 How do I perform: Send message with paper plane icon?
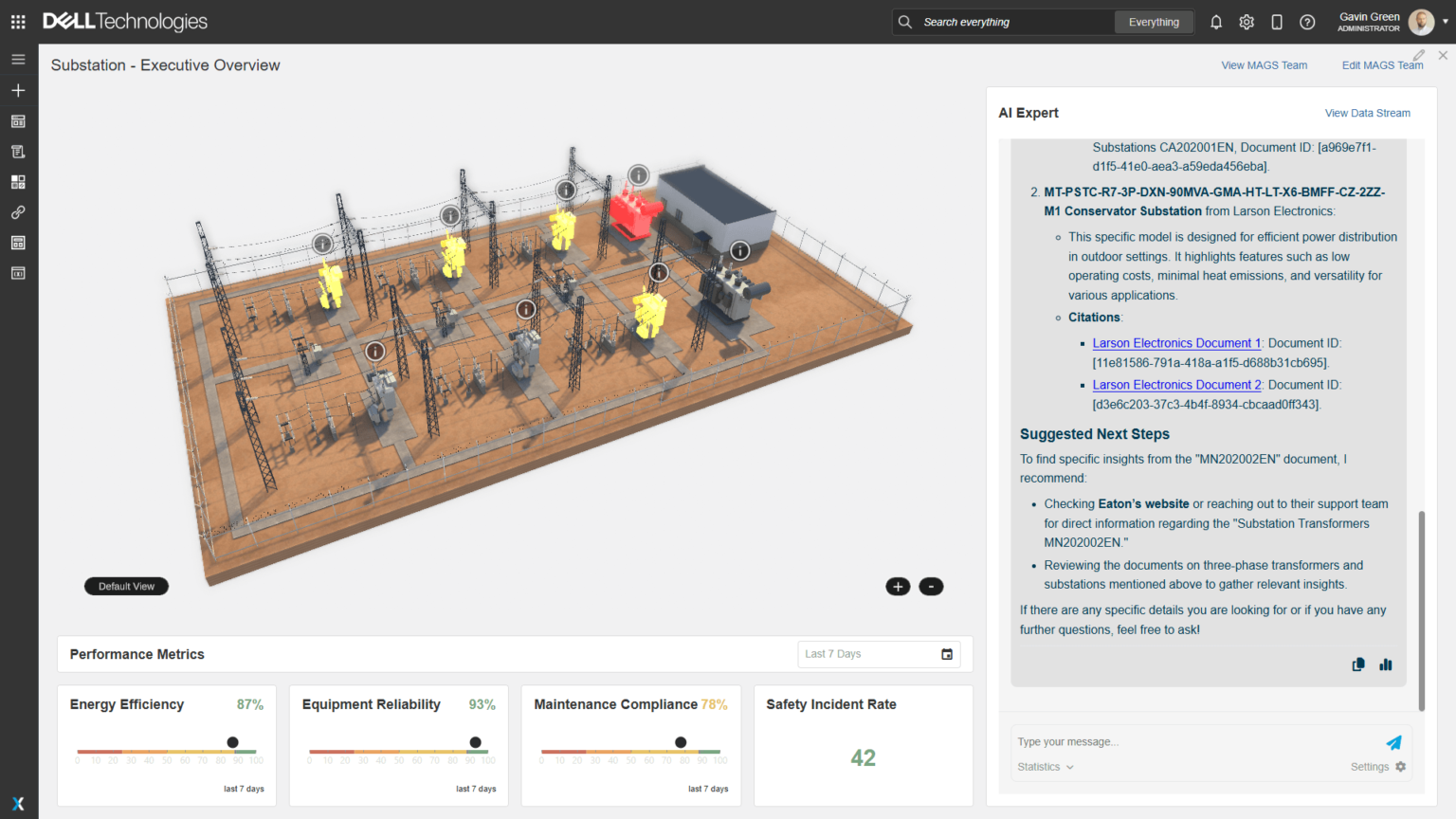pos(1392,742)
